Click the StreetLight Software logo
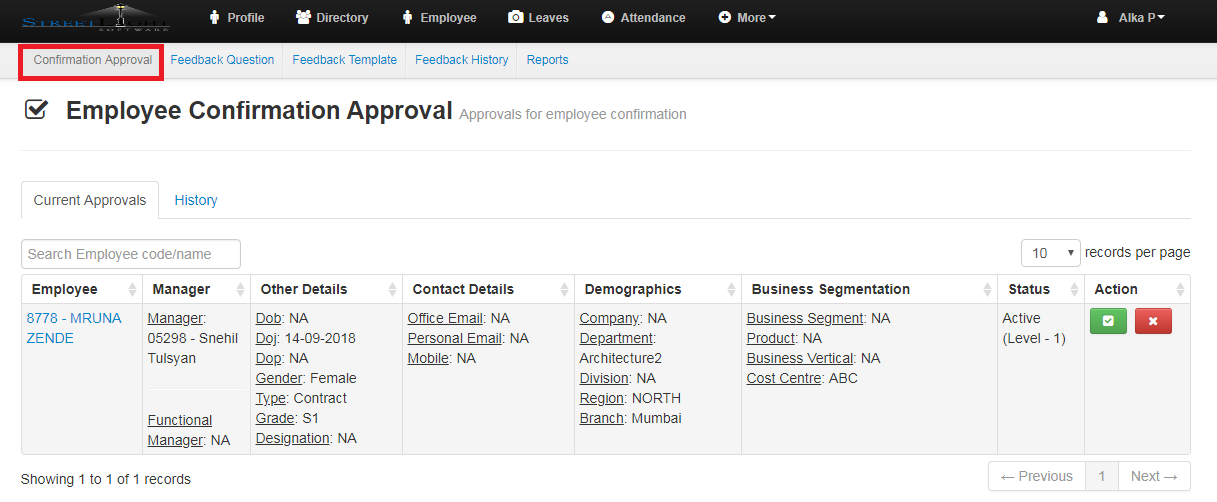The width and height of the screenshot is (1217, 502). [96, 19]
